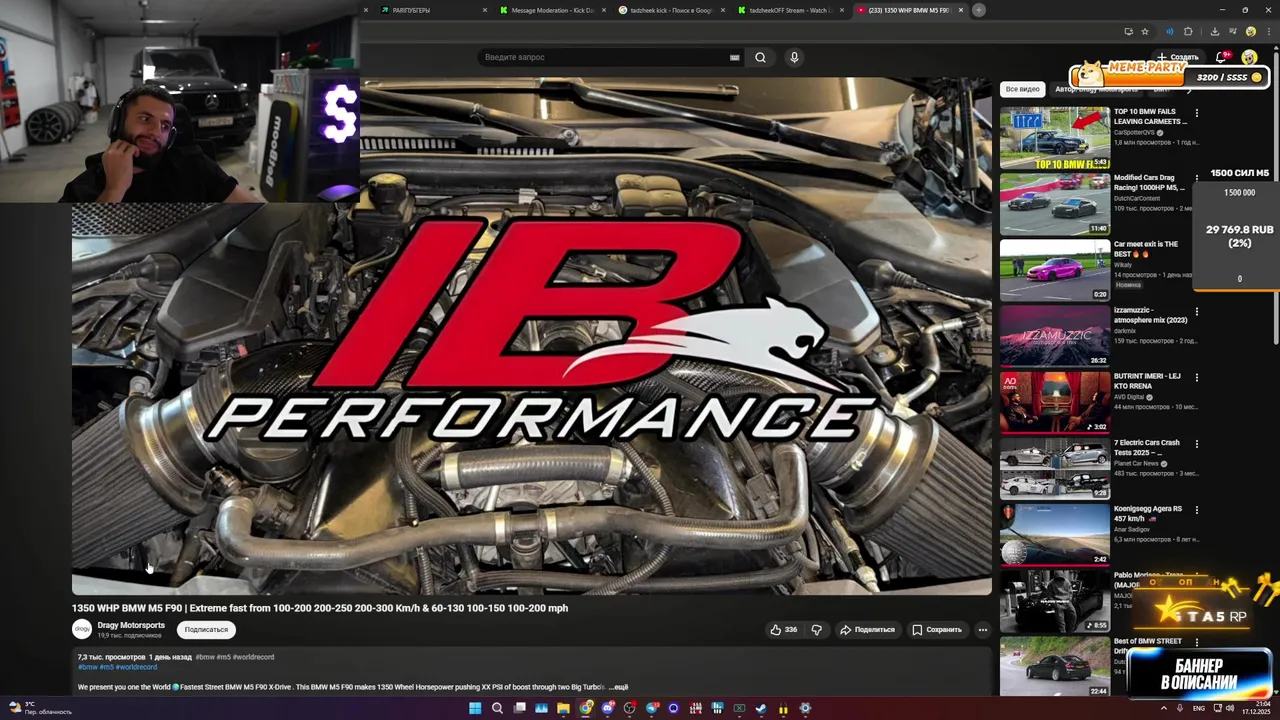Image resolution: width=1280 pixels, height=720 pixels.
Task: Open Discord from taskbar
Action: point(607,708)
